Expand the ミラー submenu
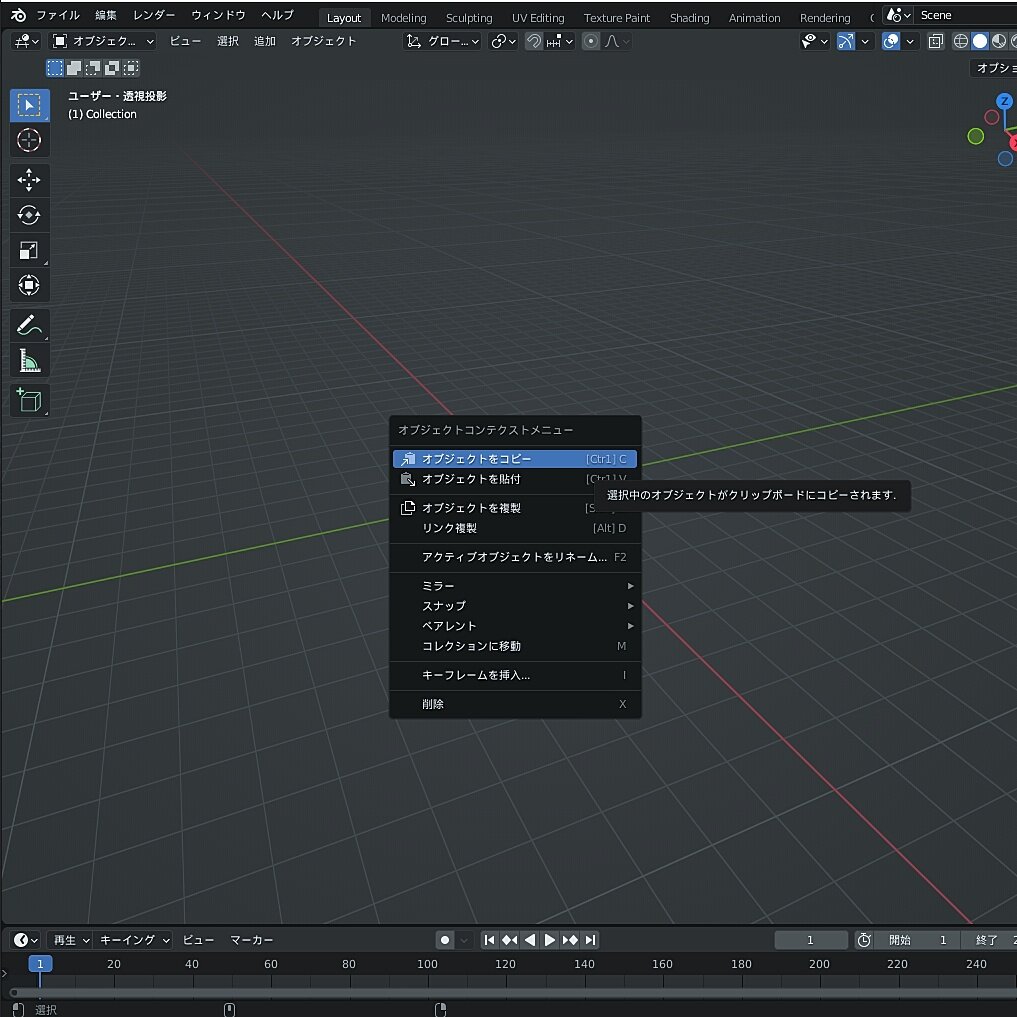 pos(515,586)
